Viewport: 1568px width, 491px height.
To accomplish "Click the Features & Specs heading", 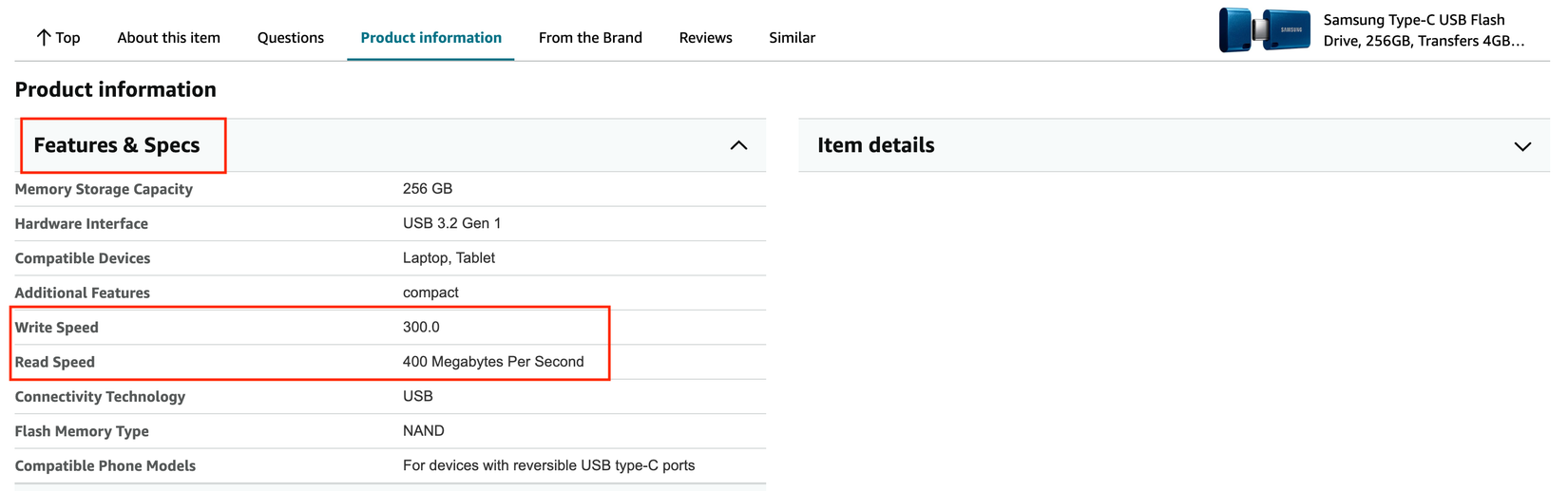I will point(117,145).
